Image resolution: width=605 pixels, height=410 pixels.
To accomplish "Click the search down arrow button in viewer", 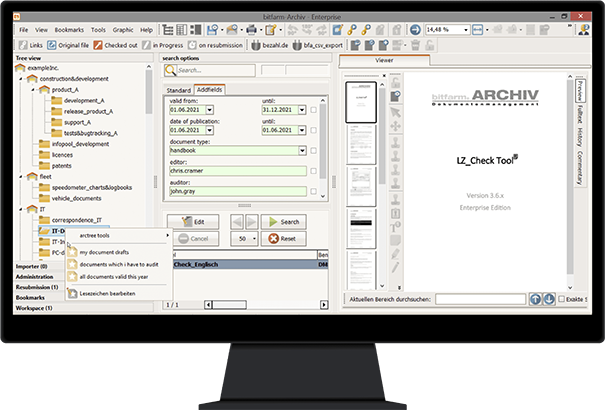I will [549, 299].
